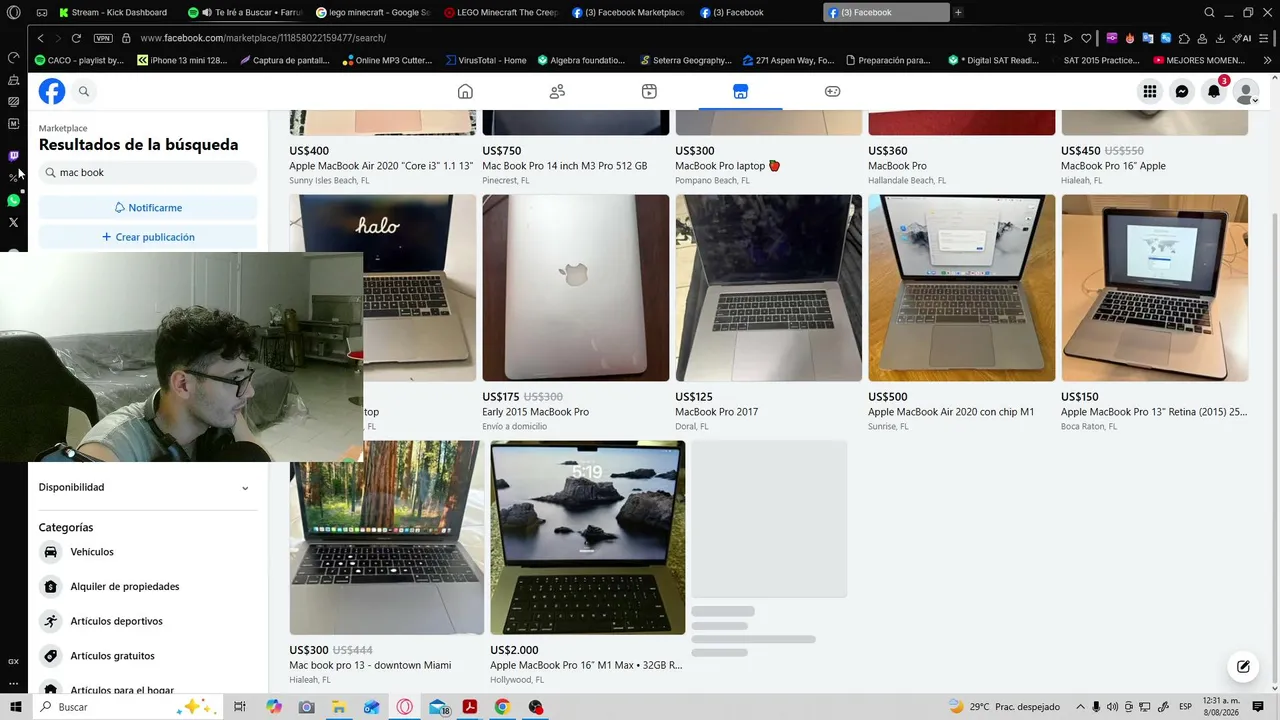The width and height of the screenshot is (1280, 720).
Task: Switch to the Te Iré a Buscar tab
Action: [x=246, y=13]
